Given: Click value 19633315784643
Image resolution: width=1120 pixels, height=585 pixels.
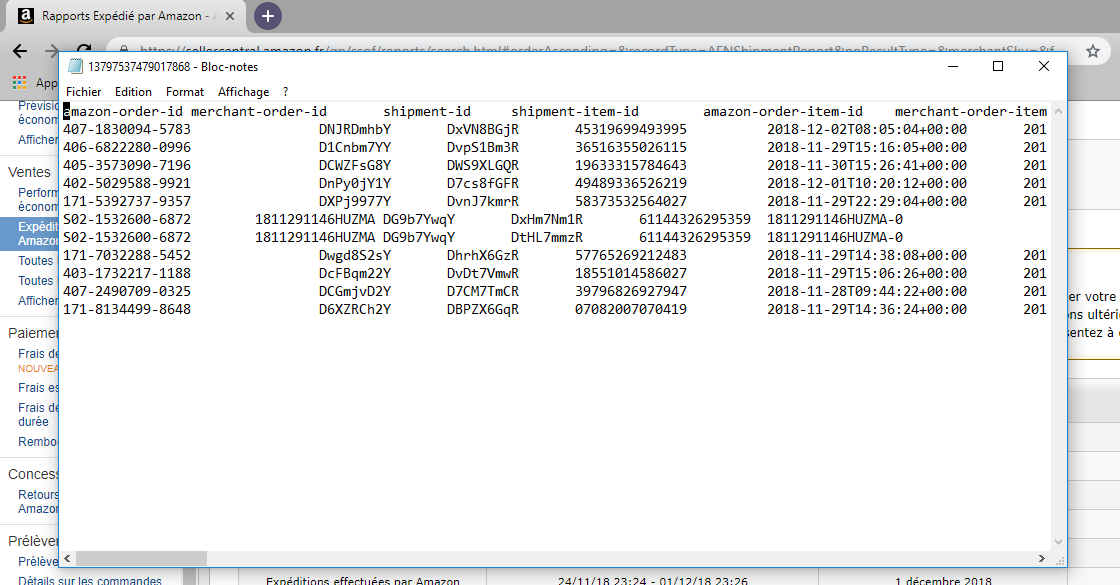Looking at the screenshot, I should pos(631,165).
